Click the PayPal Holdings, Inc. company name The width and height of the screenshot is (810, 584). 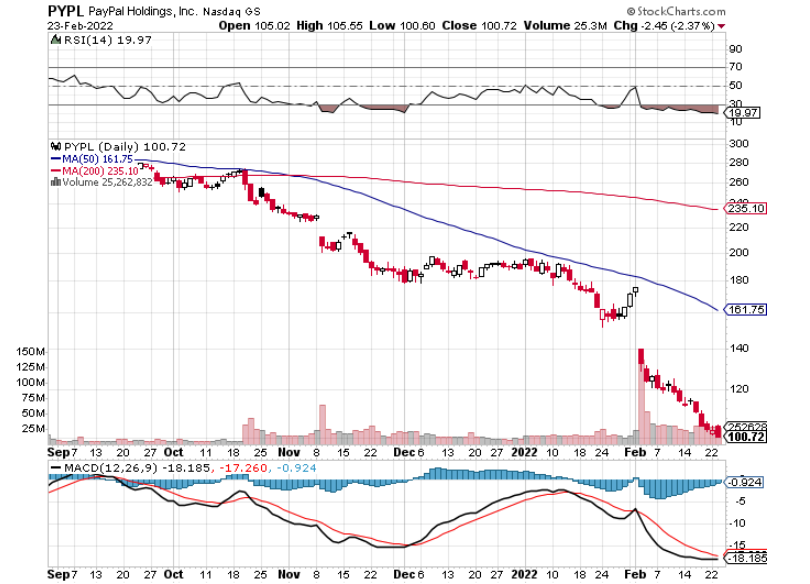click(x=142, y=11)
